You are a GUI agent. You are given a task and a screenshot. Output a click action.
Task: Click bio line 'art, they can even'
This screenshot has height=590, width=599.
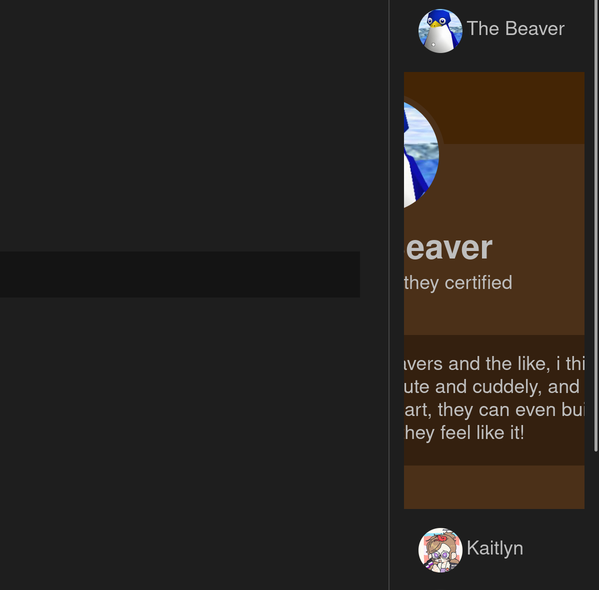point(494,410)
